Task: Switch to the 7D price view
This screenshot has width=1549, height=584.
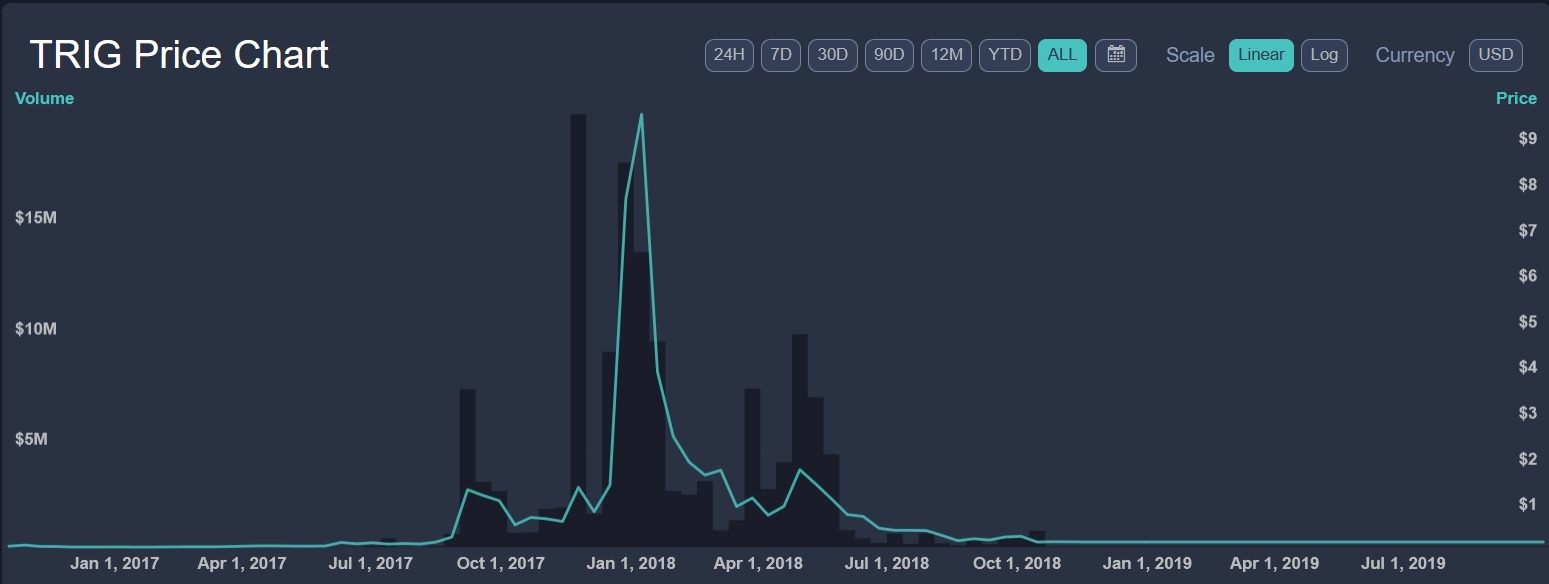Action: pyautogui.click(x=780, y=55)
